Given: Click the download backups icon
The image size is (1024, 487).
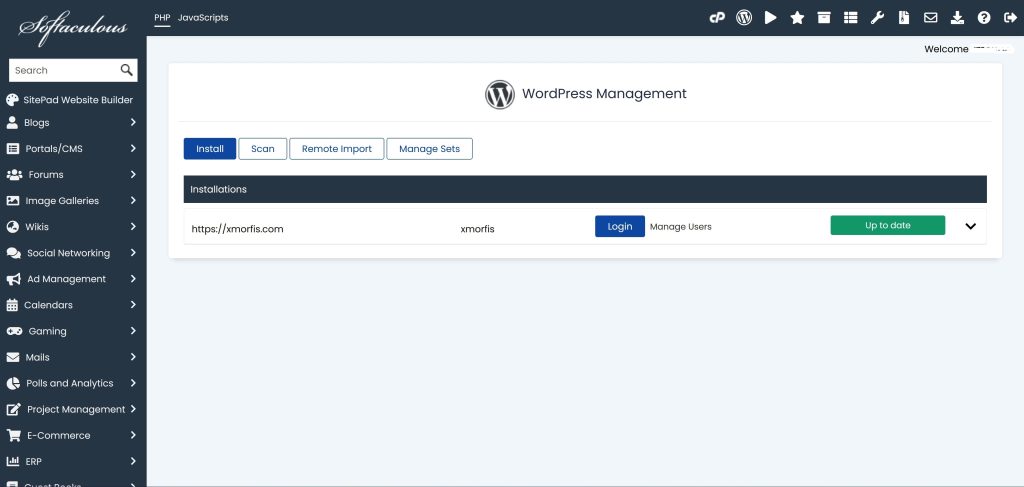Looking at the screenshot, I should pos(957,18).
